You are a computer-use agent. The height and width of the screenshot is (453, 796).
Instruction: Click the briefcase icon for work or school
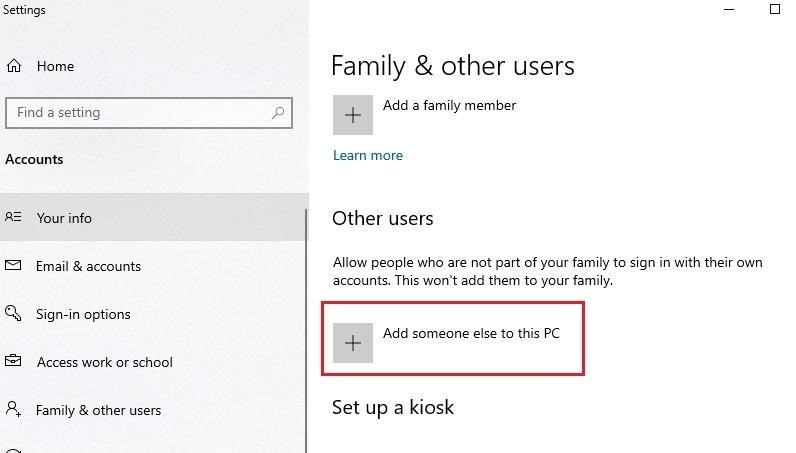coord(14,362)
